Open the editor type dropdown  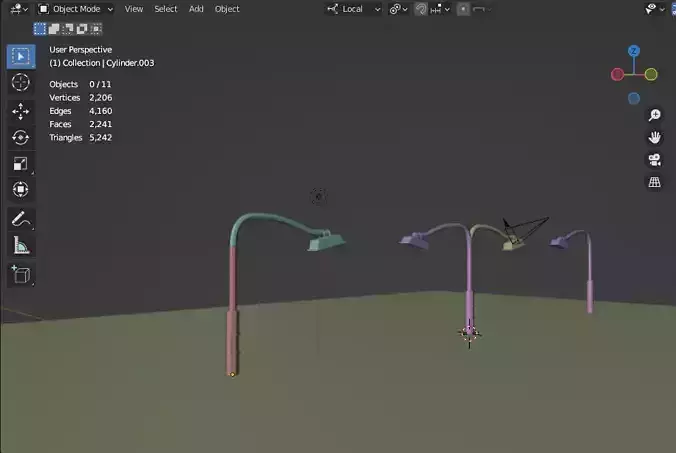tap(19, 9)
